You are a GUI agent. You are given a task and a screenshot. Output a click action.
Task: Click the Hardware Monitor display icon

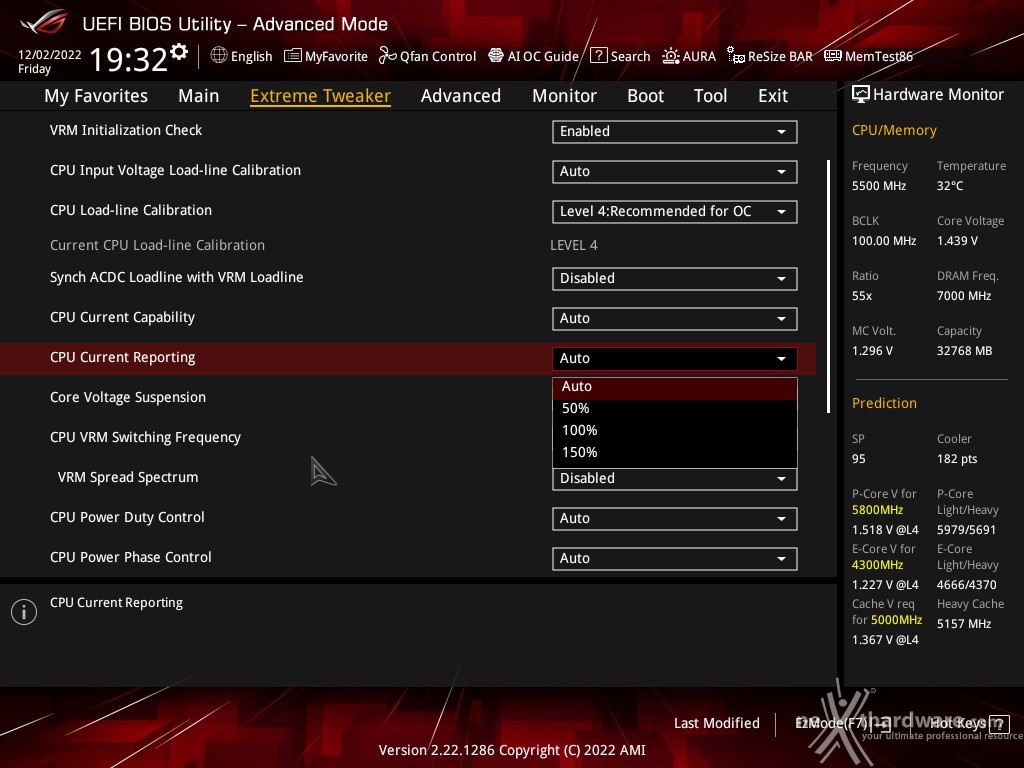[861, 95]
